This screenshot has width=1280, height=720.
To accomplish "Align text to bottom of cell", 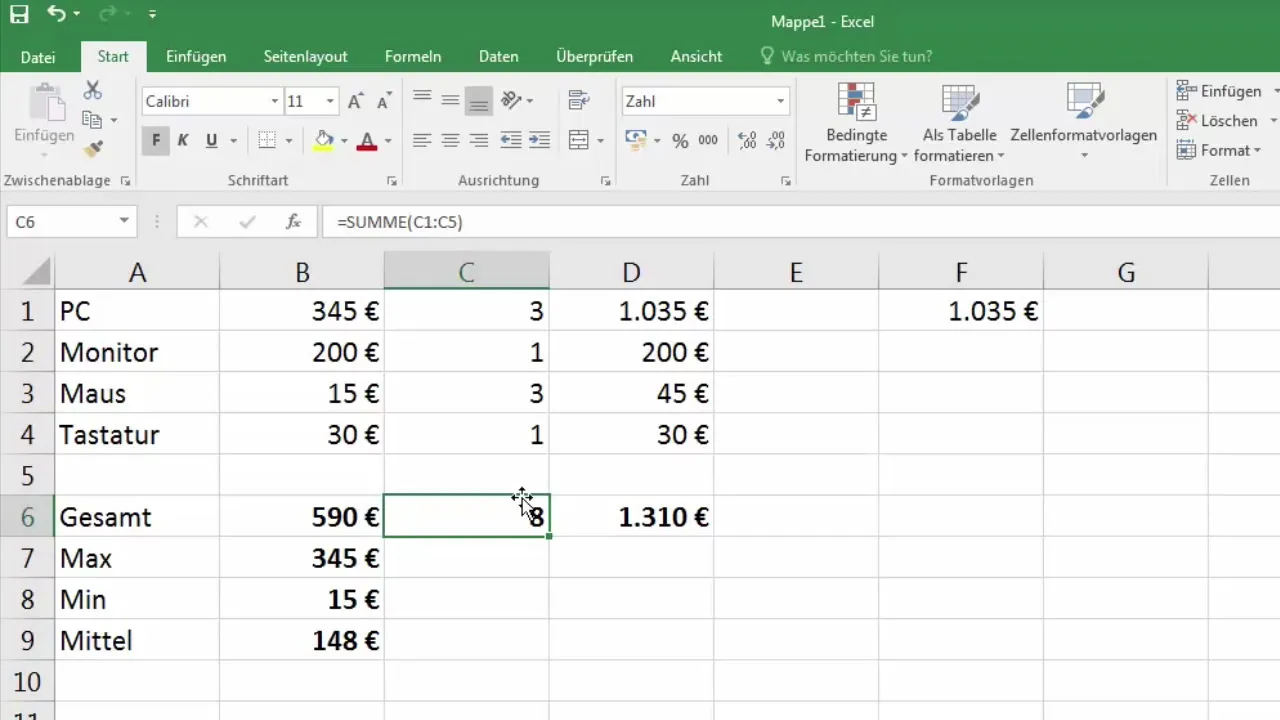I will tap(479, 100).
